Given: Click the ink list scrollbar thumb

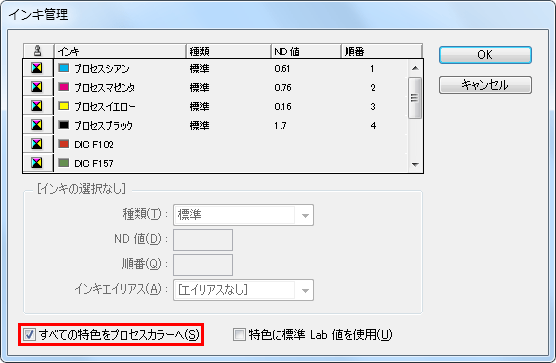Looking at the screenshot, I should [415, 98].
